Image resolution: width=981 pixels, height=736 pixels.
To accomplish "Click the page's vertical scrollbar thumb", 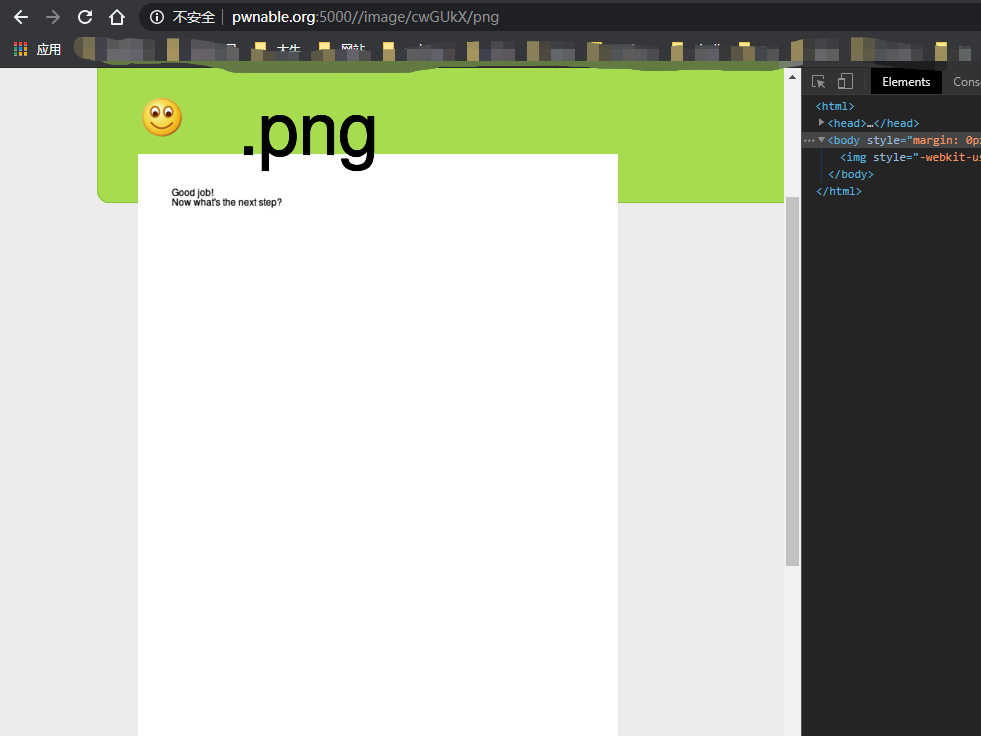I will point(792,380).
